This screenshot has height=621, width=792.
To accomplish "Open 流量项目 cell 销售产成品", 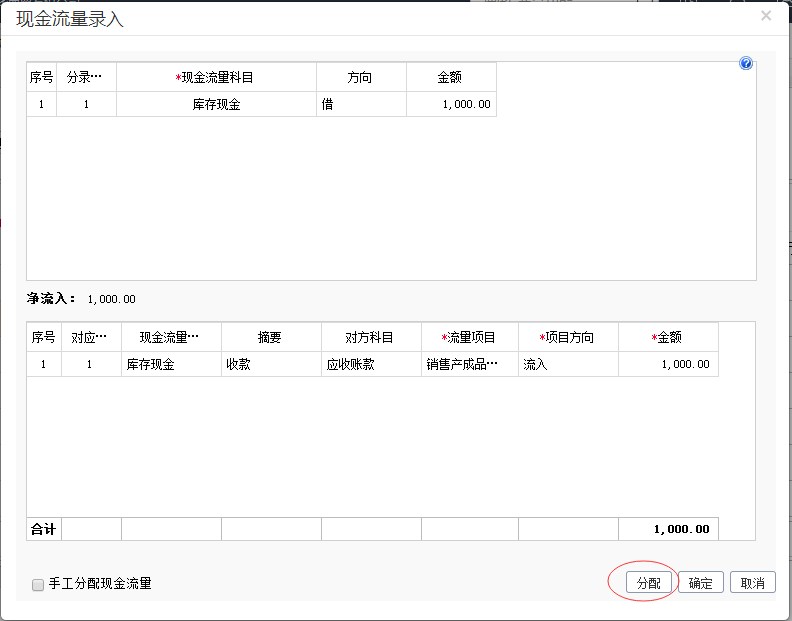I will tap(469, 364).
